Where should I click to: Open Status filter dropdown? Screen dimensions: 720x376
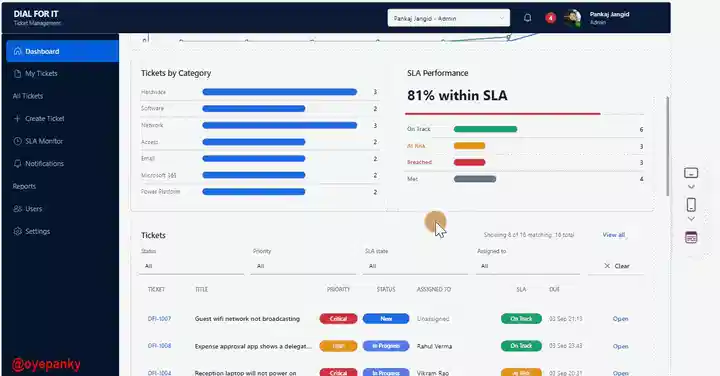(191, 266)
